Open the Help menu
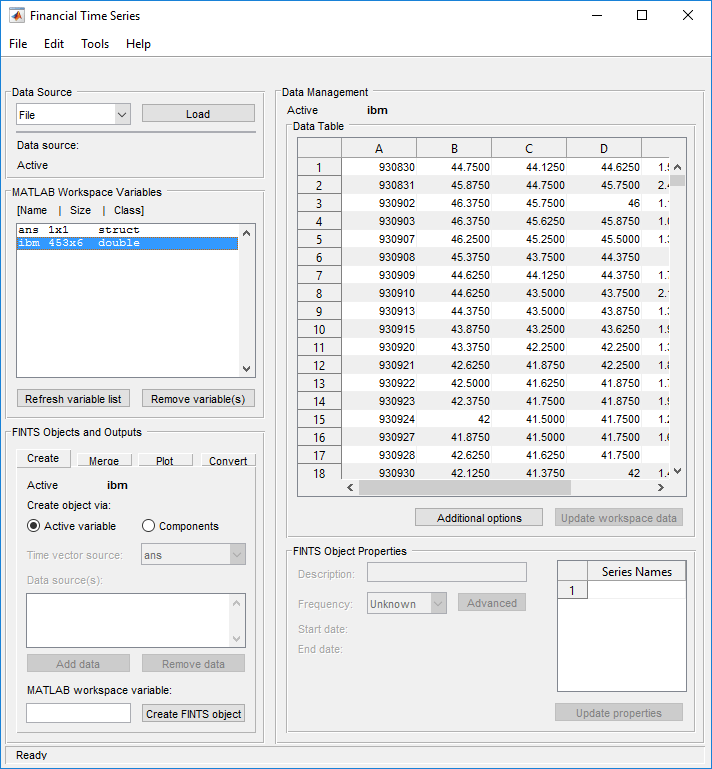 tap(138, 44)
